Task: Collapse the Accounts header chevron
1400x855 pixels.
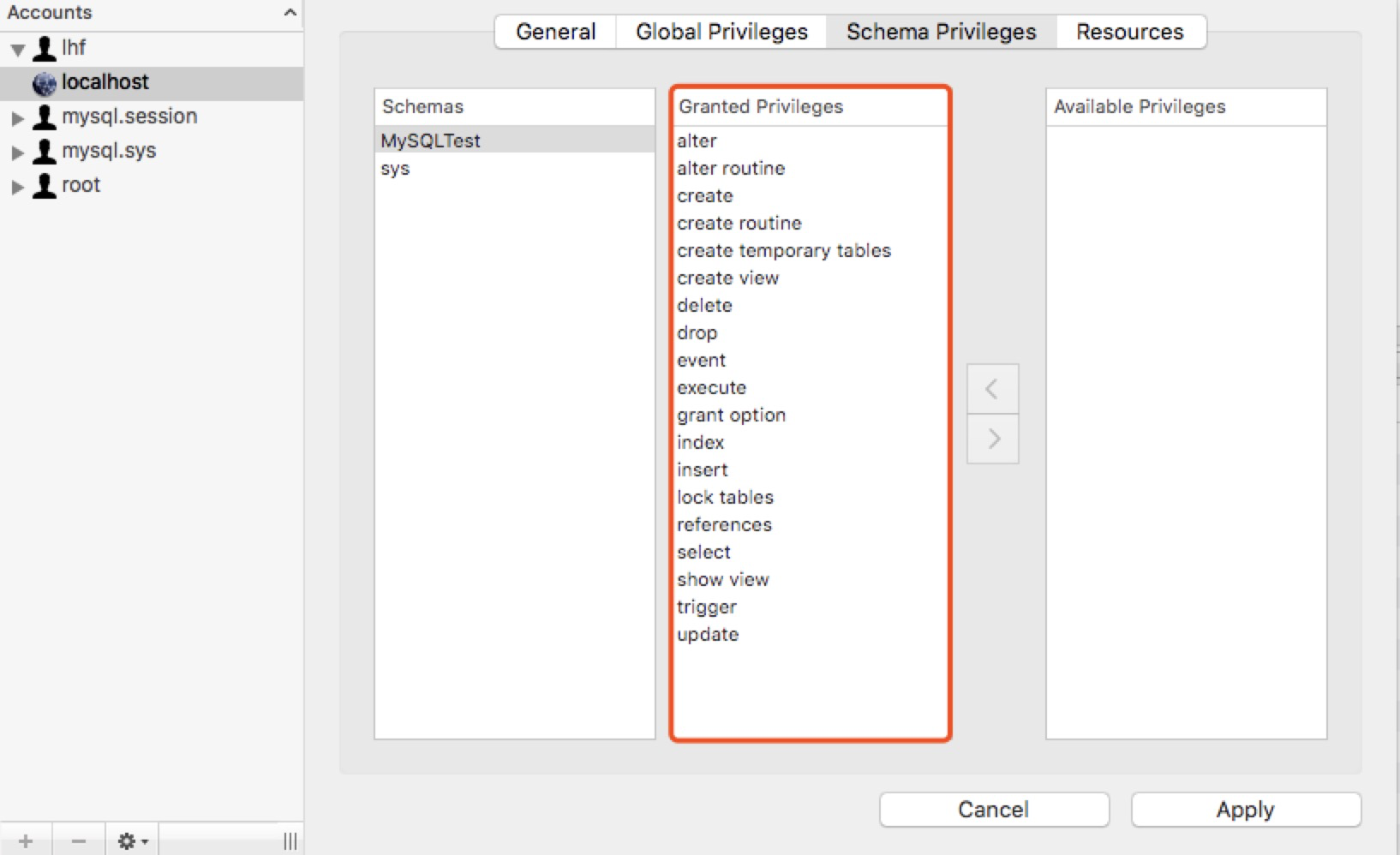Action: coord(290,13)
